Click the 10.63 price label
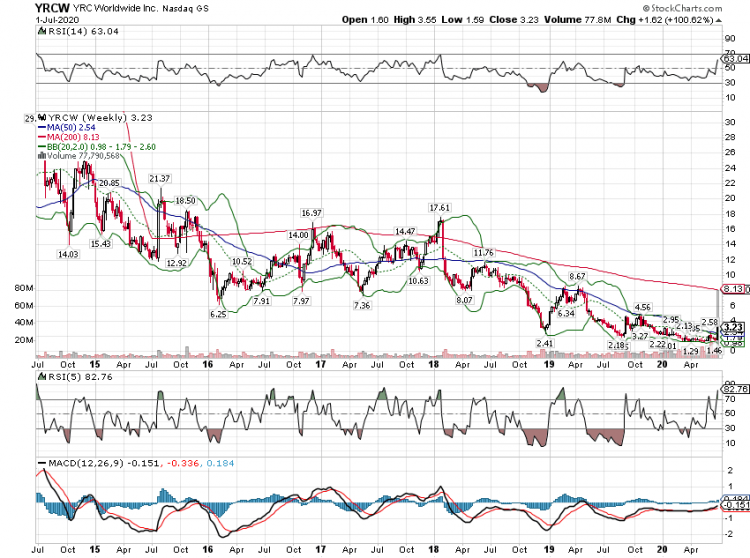Viewport: 750px width, 558px height. tap(419, 281)
